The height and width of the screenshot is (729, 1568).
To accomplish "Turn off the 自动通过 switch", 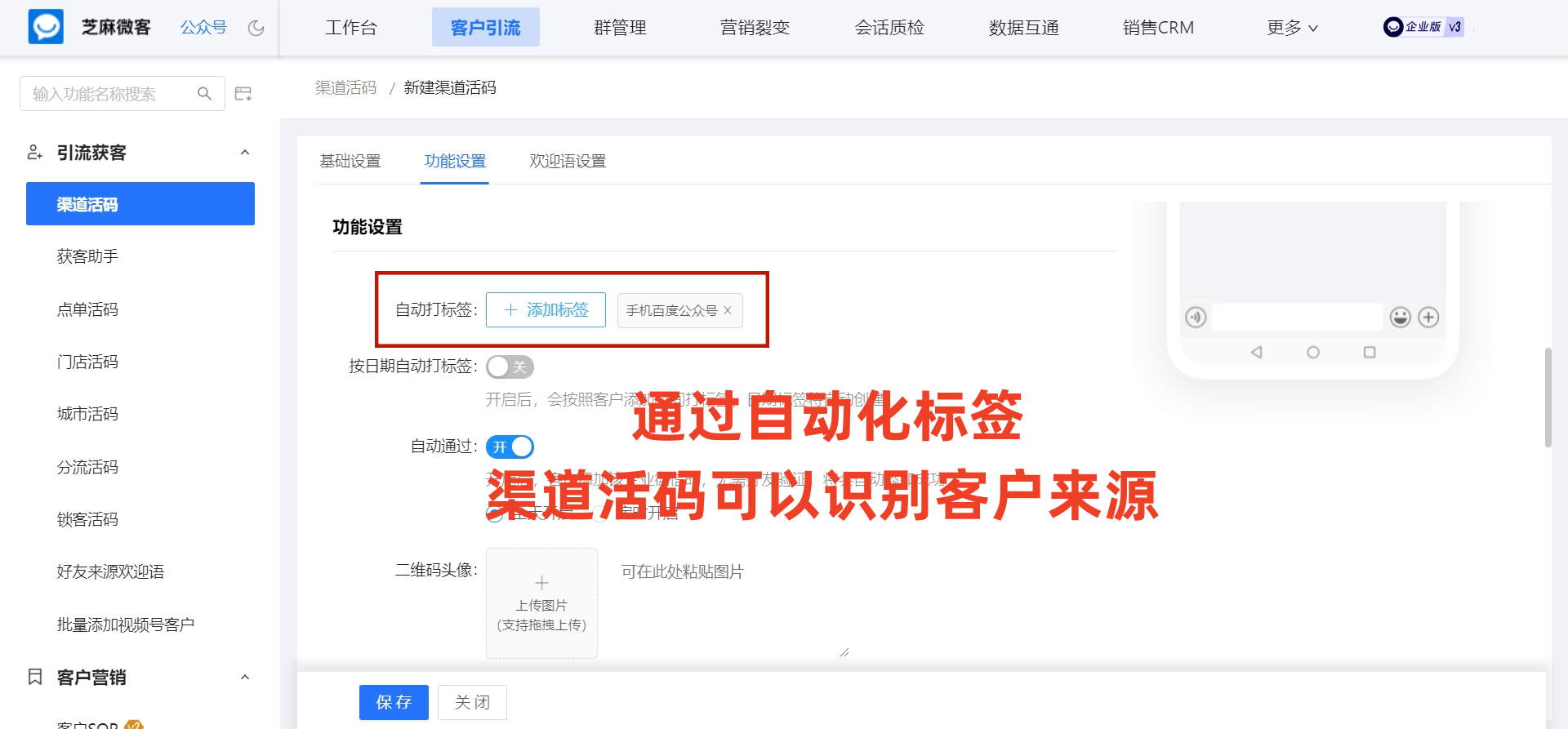I will coord(510,447).
